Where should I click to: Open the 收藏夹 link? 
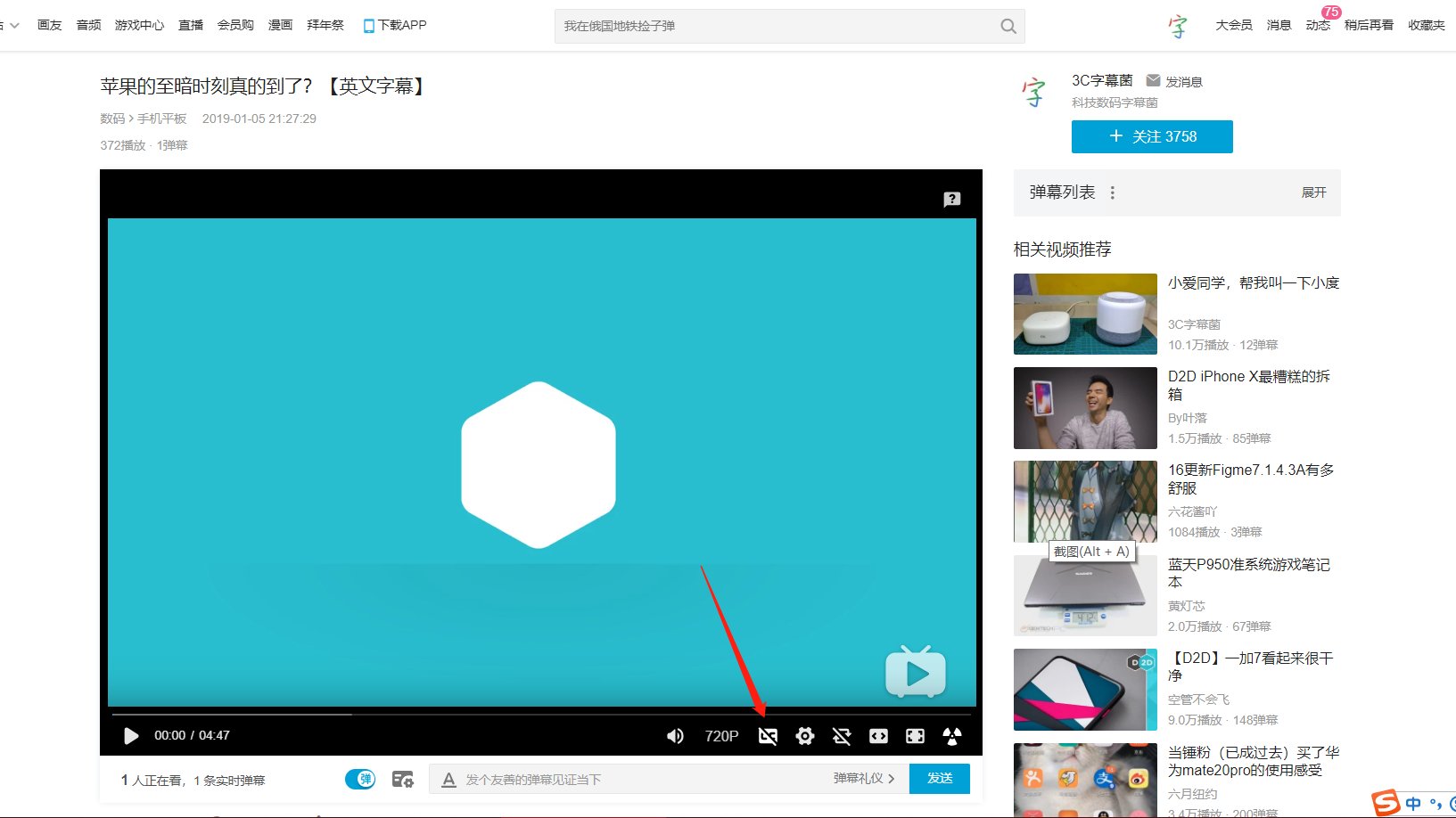[1426, 25]
